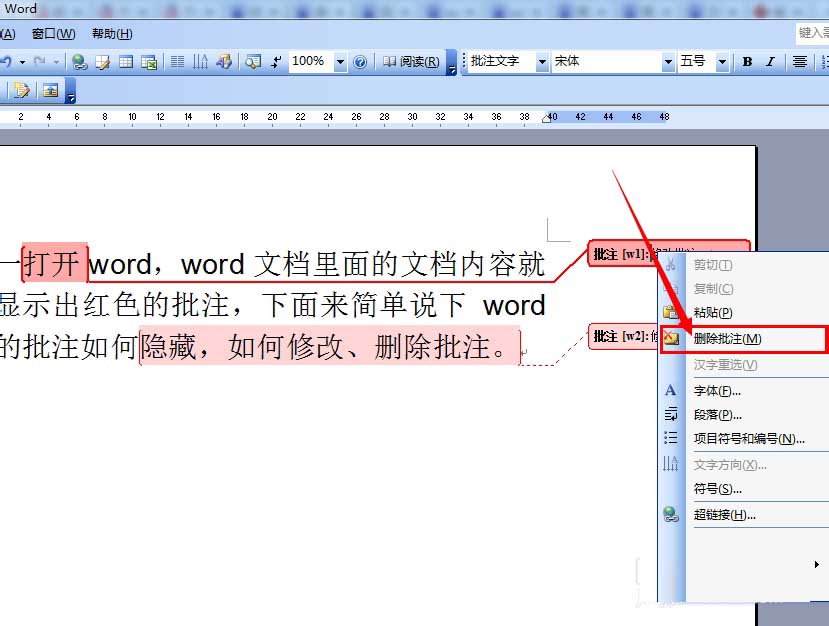This screenshot has width=829, height=626.
Task: Click the help search input box
Action: coord(812,34)
